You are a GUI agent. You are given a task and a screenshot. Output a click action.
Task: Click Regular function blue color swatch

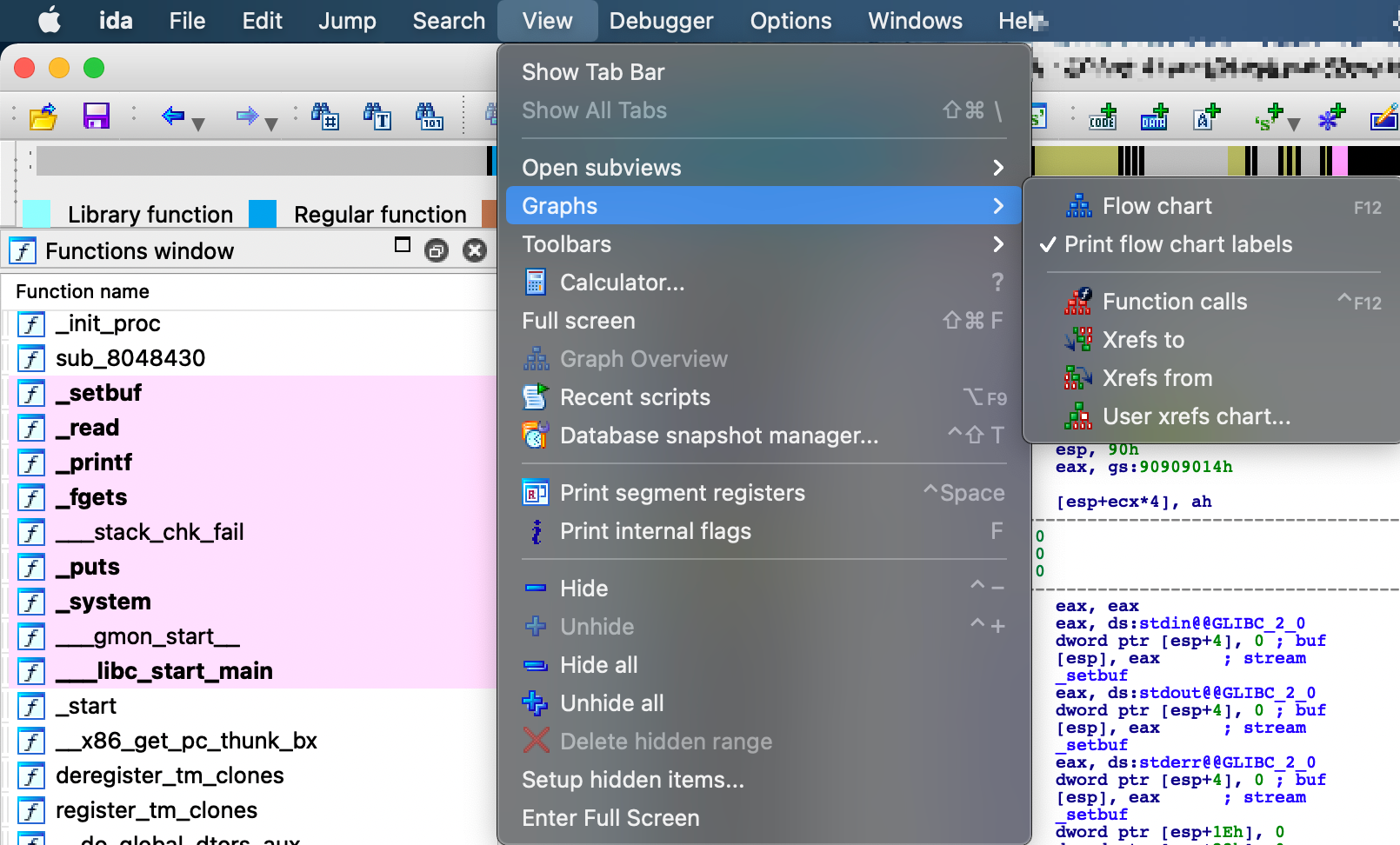pyautogui.click(x=263, y=214)
